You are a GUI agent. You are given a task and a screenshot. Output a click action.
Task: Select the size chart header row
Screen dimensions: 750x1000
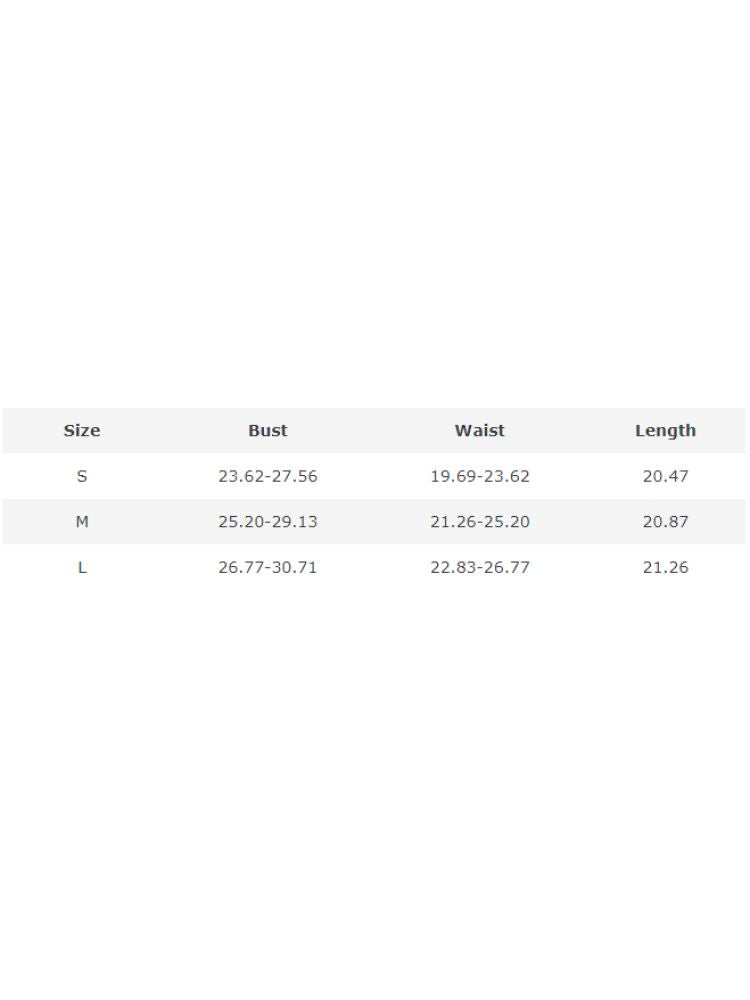[373, 431]
